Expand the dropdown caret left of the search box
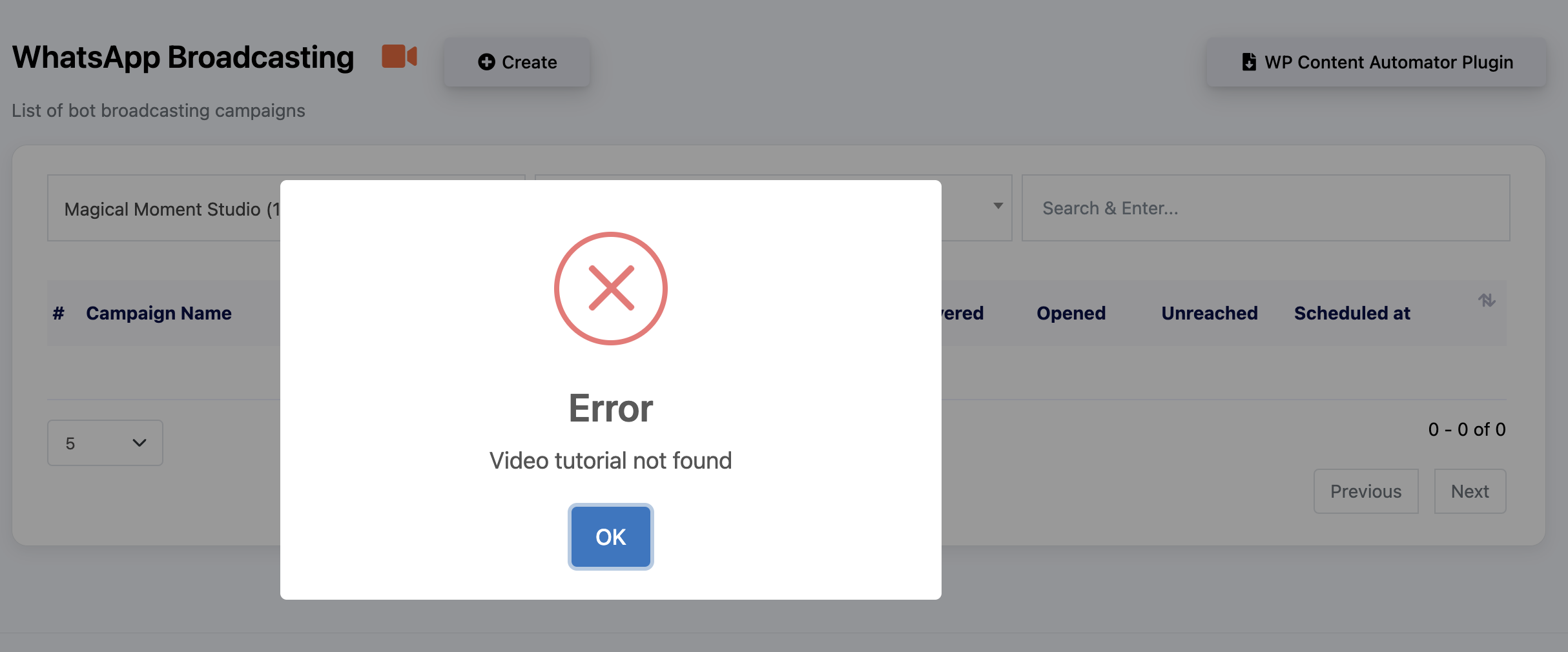Screen dimensions: 1568x652 pyautogui.click(x=998, y=207)
